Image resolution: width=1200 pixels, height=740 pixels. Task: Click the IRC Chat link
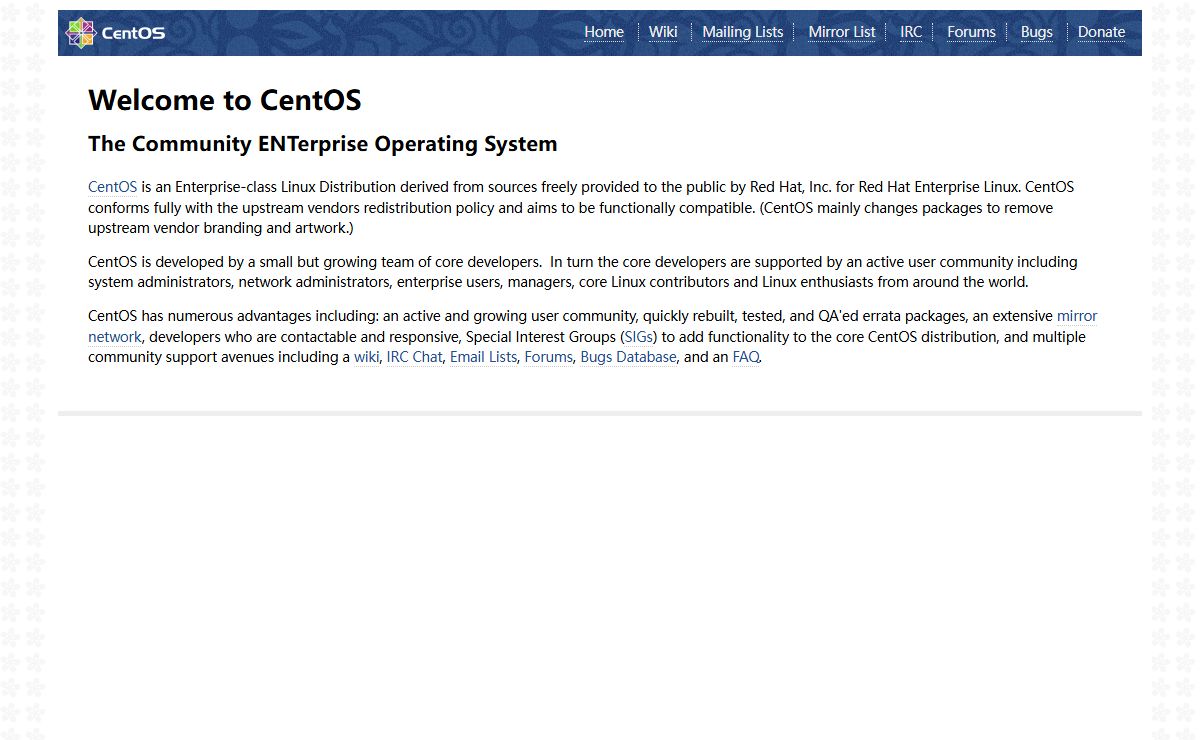(414, 357)
